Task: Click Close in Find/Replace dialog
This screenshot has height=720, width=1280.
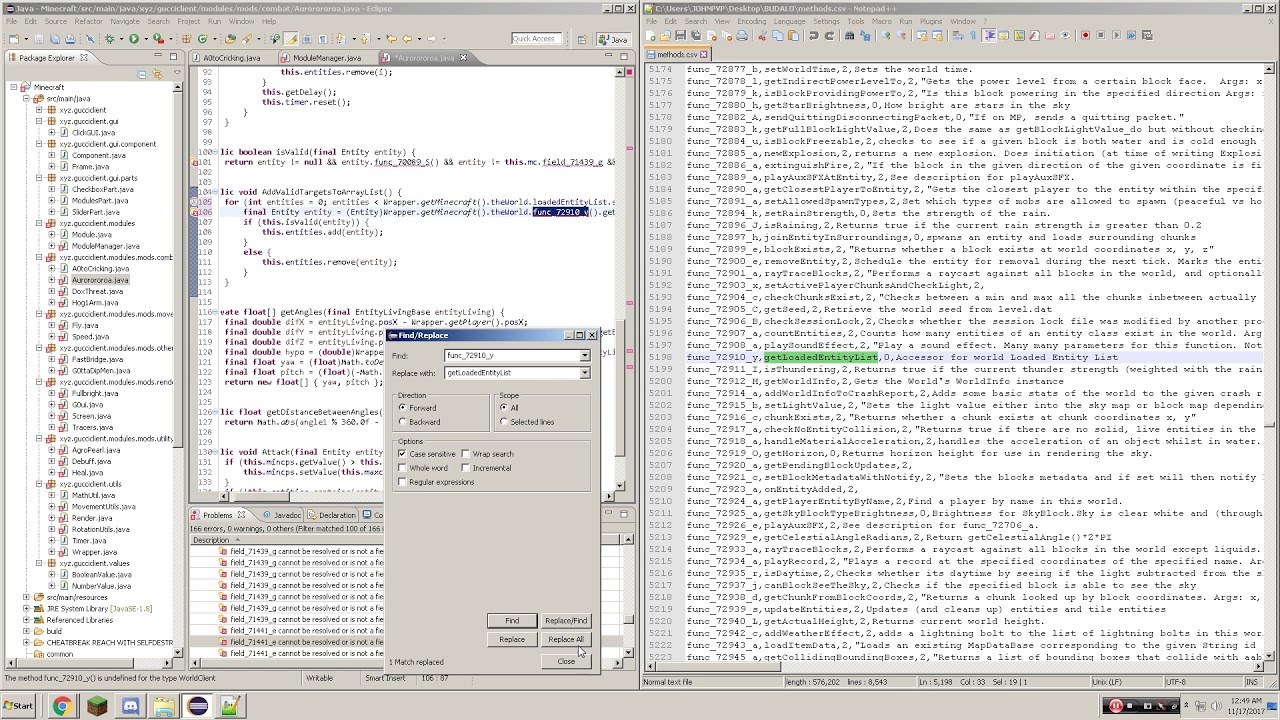Action: pyautogui.click(x=566, y=661)
